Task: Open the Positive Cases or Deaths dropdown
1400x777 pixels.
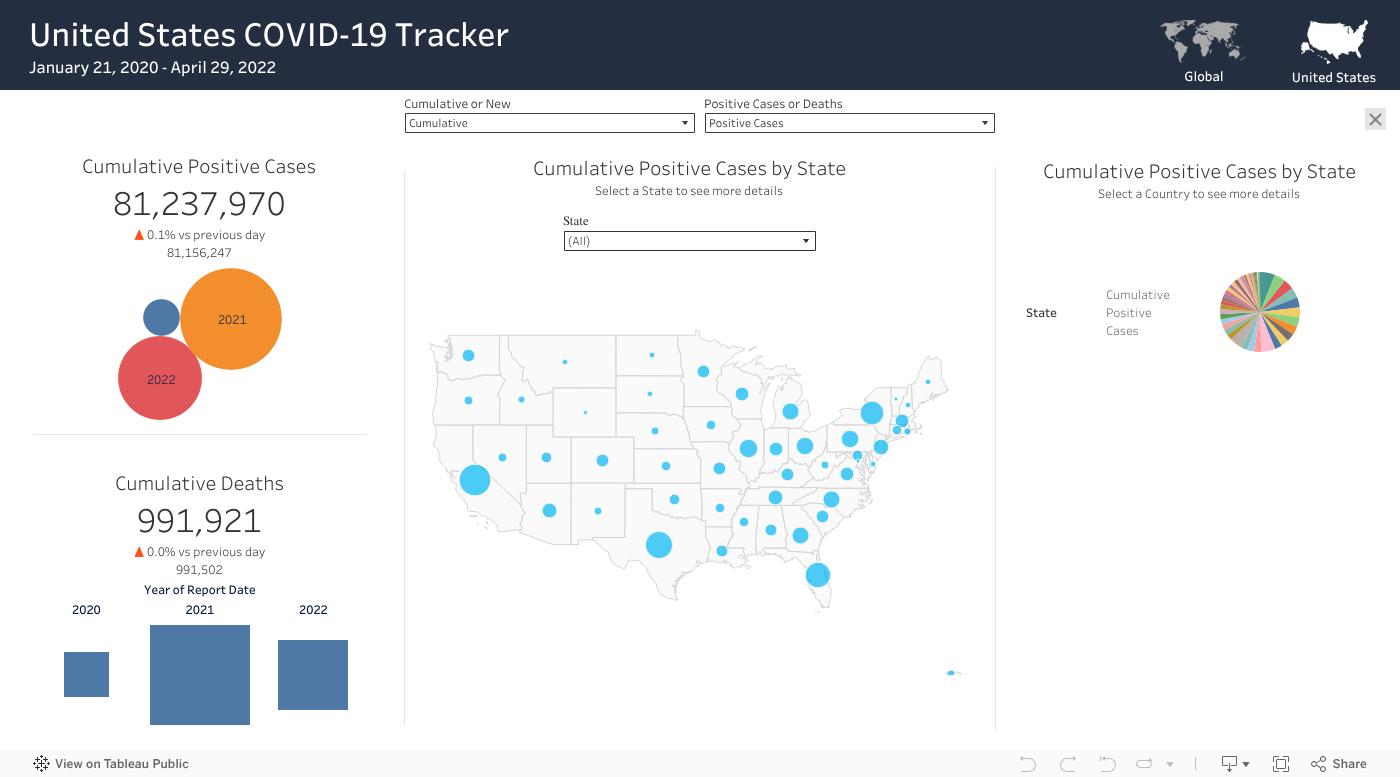Action: point(849,123)
